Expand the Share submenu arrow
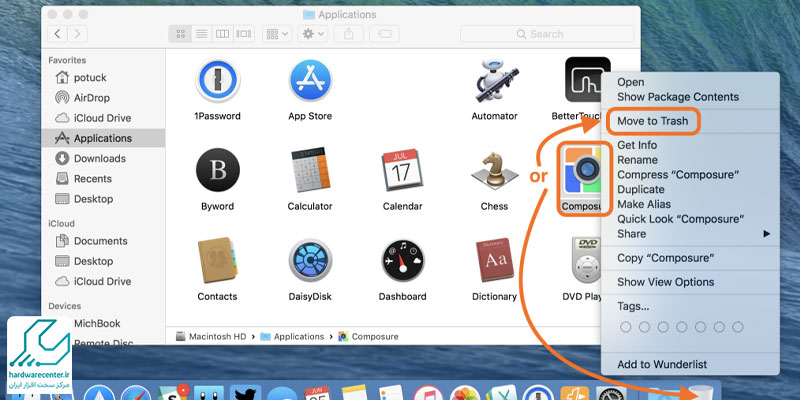 tap(767, 234)
